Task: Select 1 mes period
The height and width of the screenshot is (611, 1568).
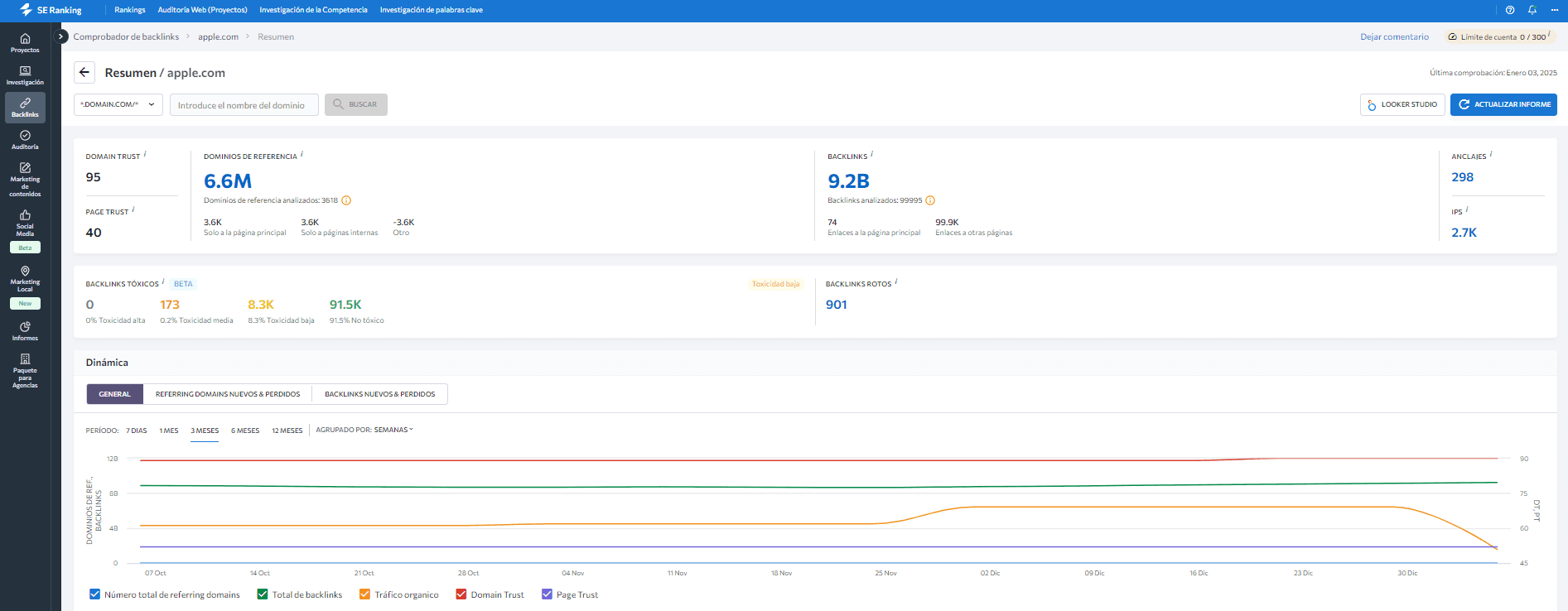Action: [169, 431]
